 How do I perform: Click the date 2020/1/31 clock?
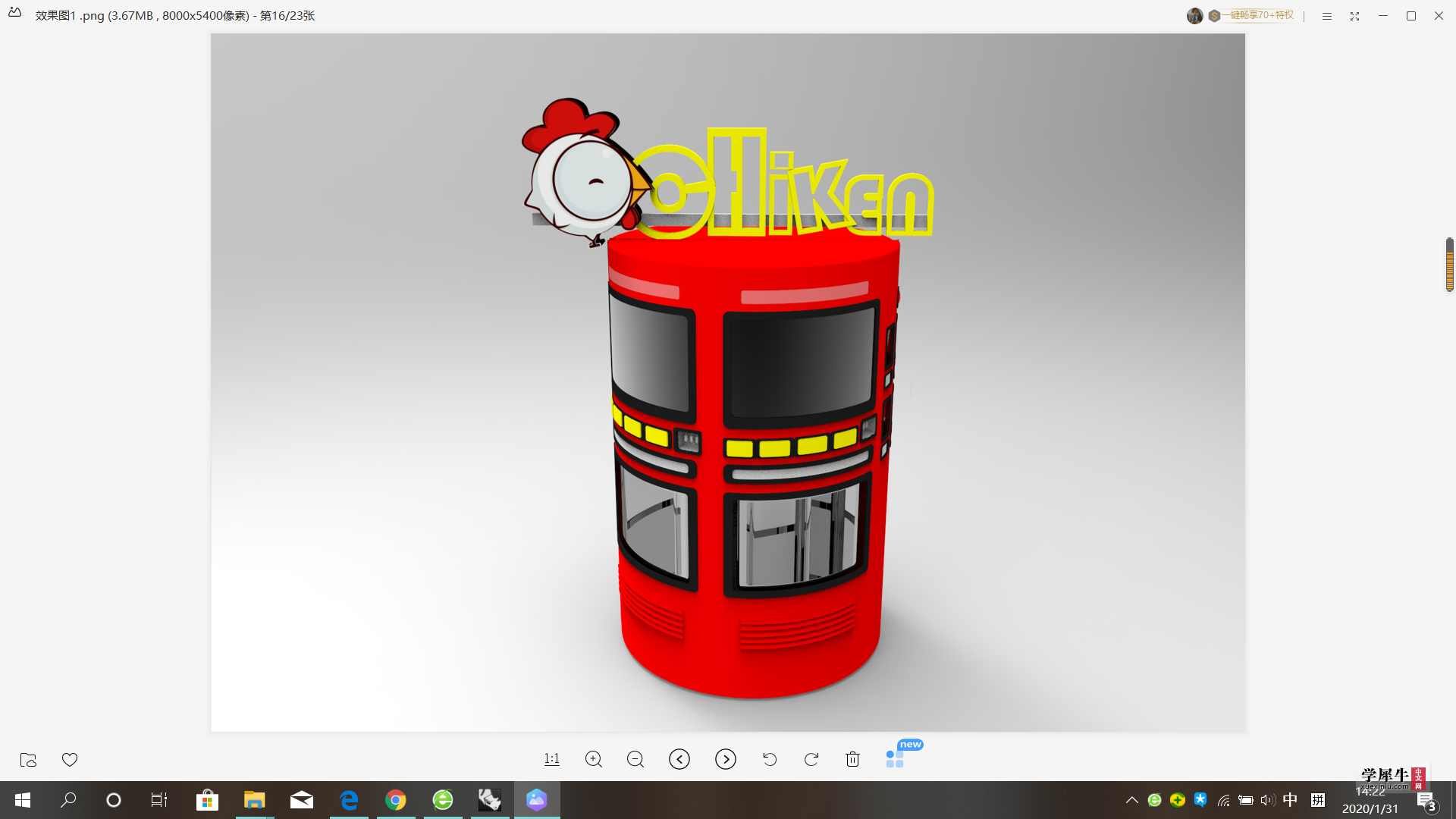(1370, 809)
